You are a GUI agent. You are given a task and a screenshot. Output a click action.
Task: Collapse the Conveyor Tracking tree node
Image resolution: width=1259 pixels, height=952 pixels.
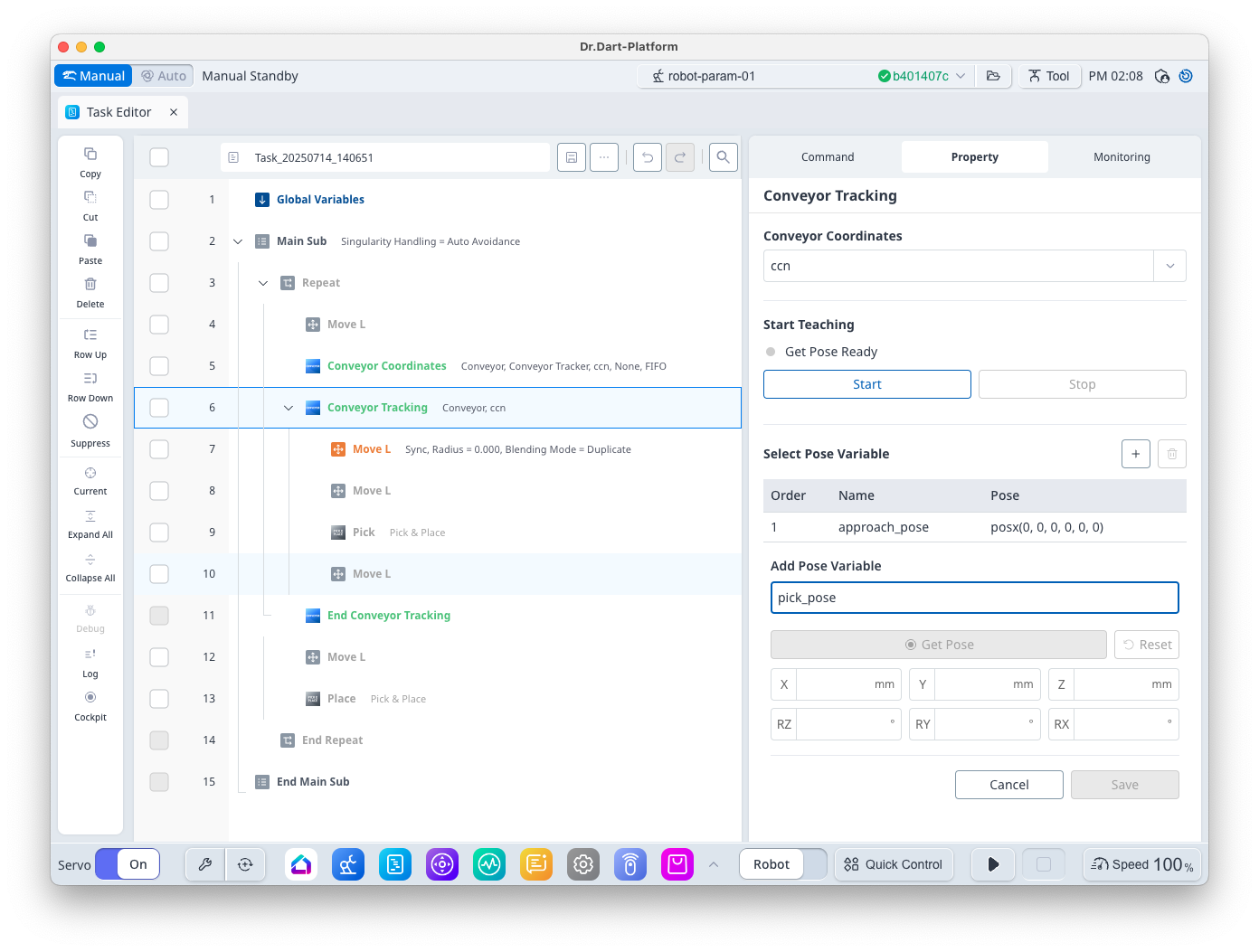289,408
